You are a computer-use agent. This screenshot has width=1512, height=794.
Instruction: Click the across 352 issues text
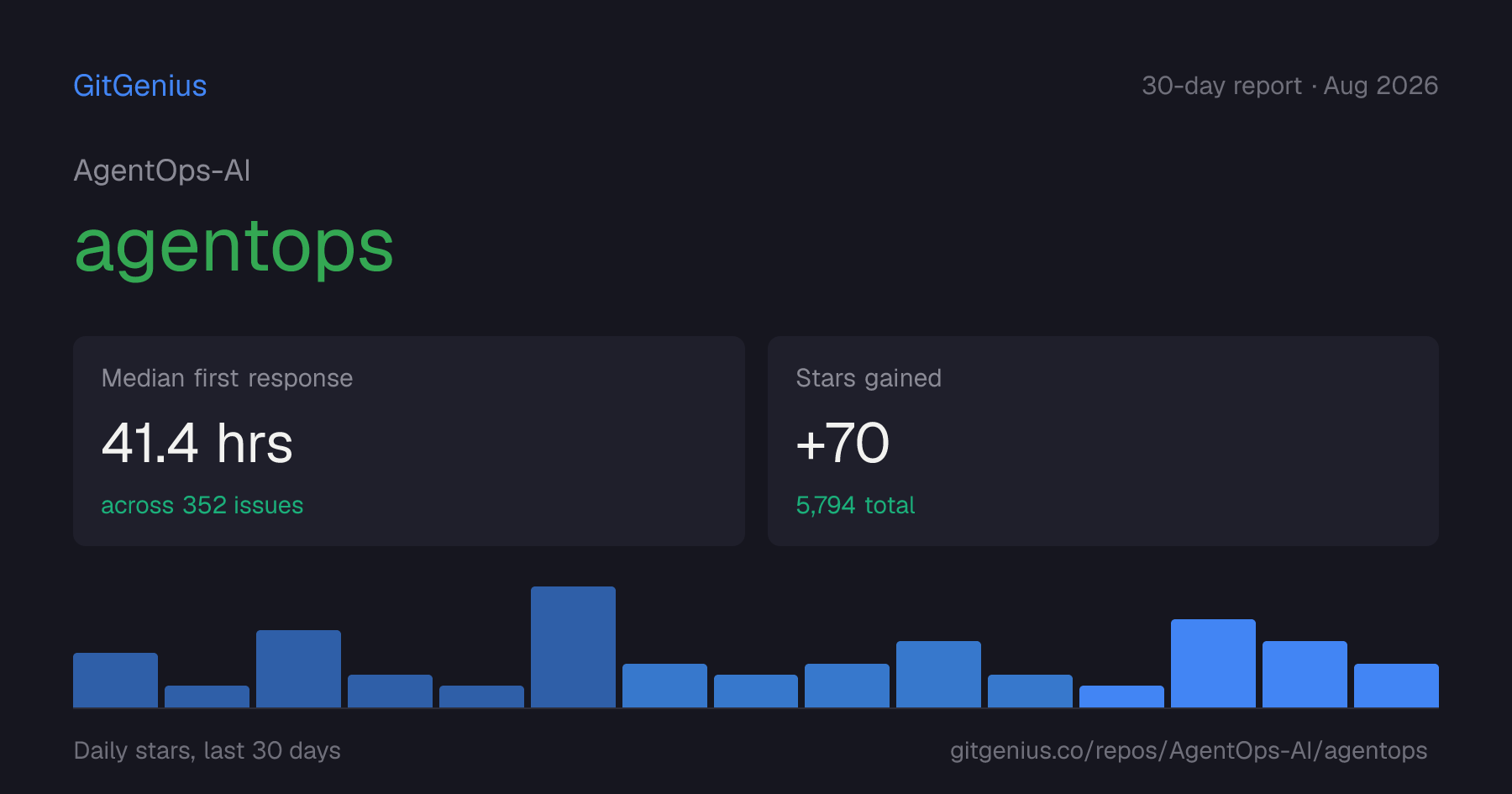click(x=202, y=505)
